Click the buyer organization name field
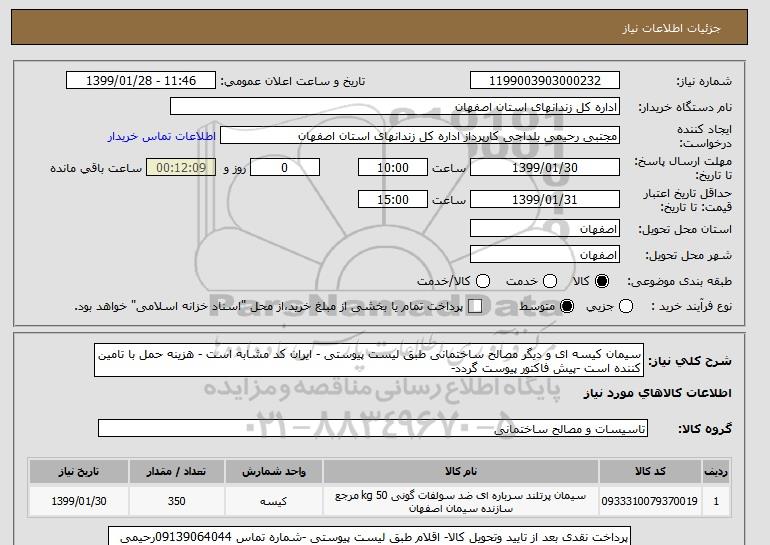The height and width of the screenshot is (545, 770). click(x=395, y=107)
